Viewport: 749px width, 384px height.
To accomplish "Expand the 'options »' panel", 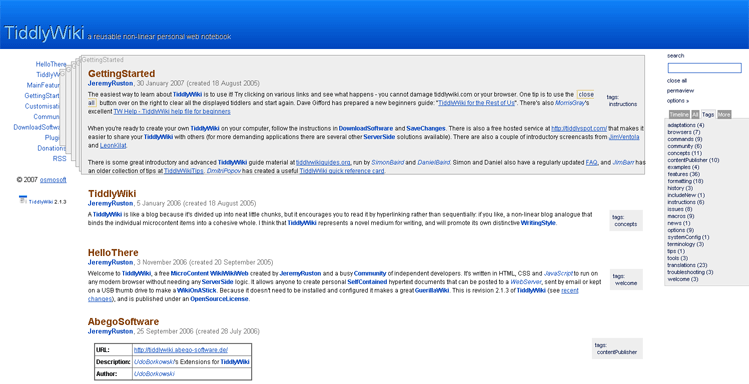I will tap(678, 101).
